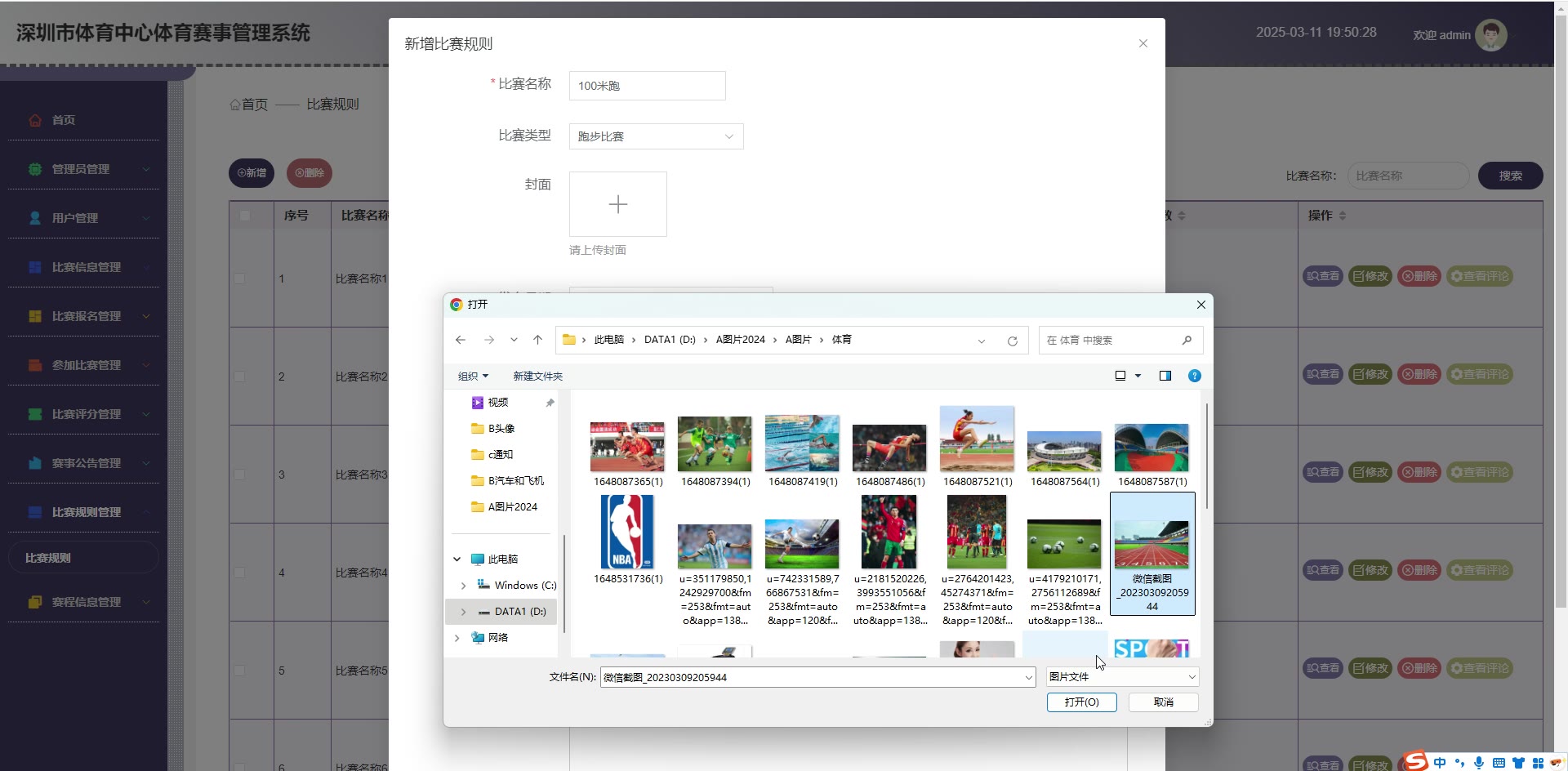Image resolution: width=1568 pixels, height=771 pixels.
Task: Click the 取消 button
Action: pos(1163,702)
